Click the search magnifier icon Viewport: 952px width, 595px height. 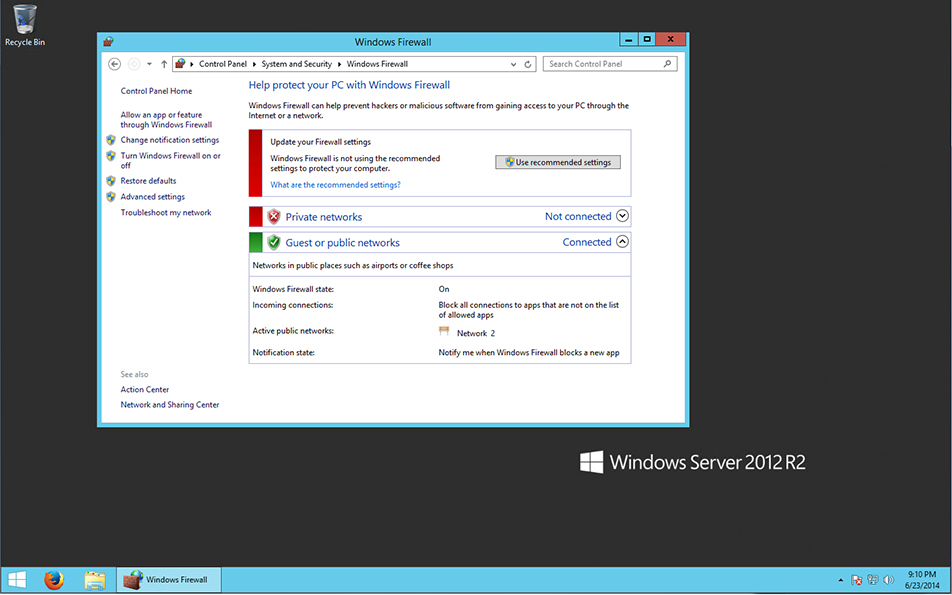tap(667, 63)
